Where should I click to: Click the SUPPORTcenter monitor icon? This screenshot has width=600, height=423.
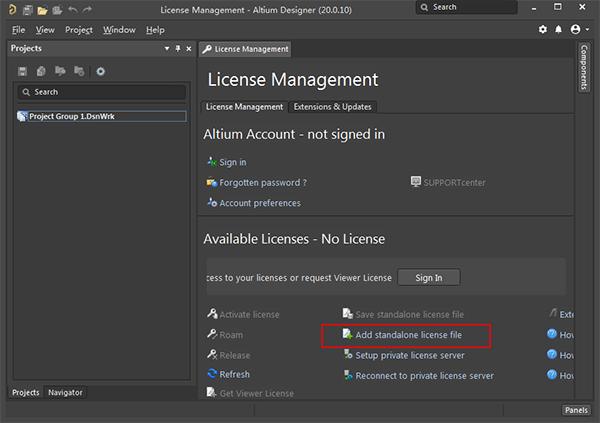416,181
